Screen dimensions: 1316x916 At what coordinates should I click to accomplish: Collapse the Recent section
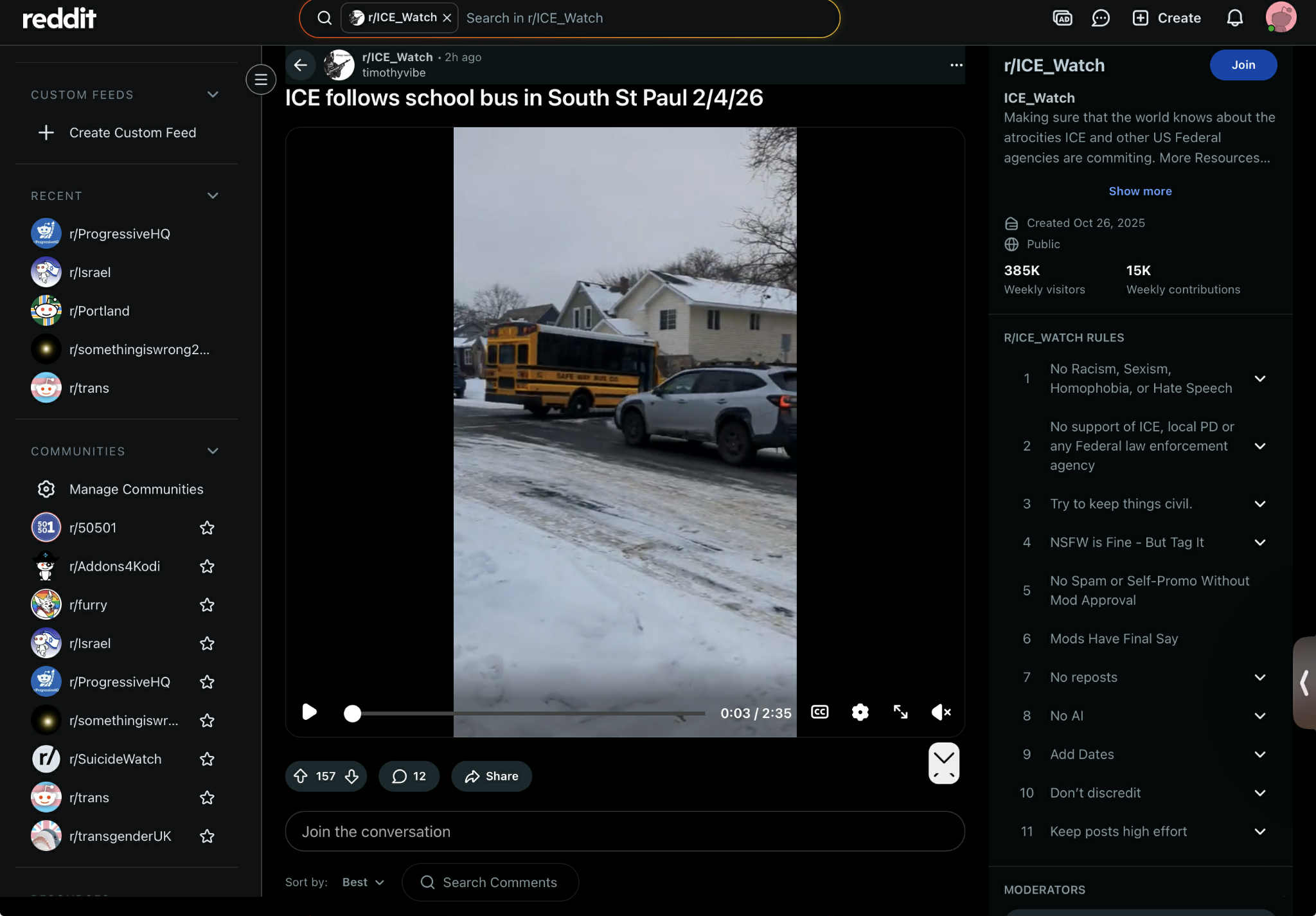[213, 195]
